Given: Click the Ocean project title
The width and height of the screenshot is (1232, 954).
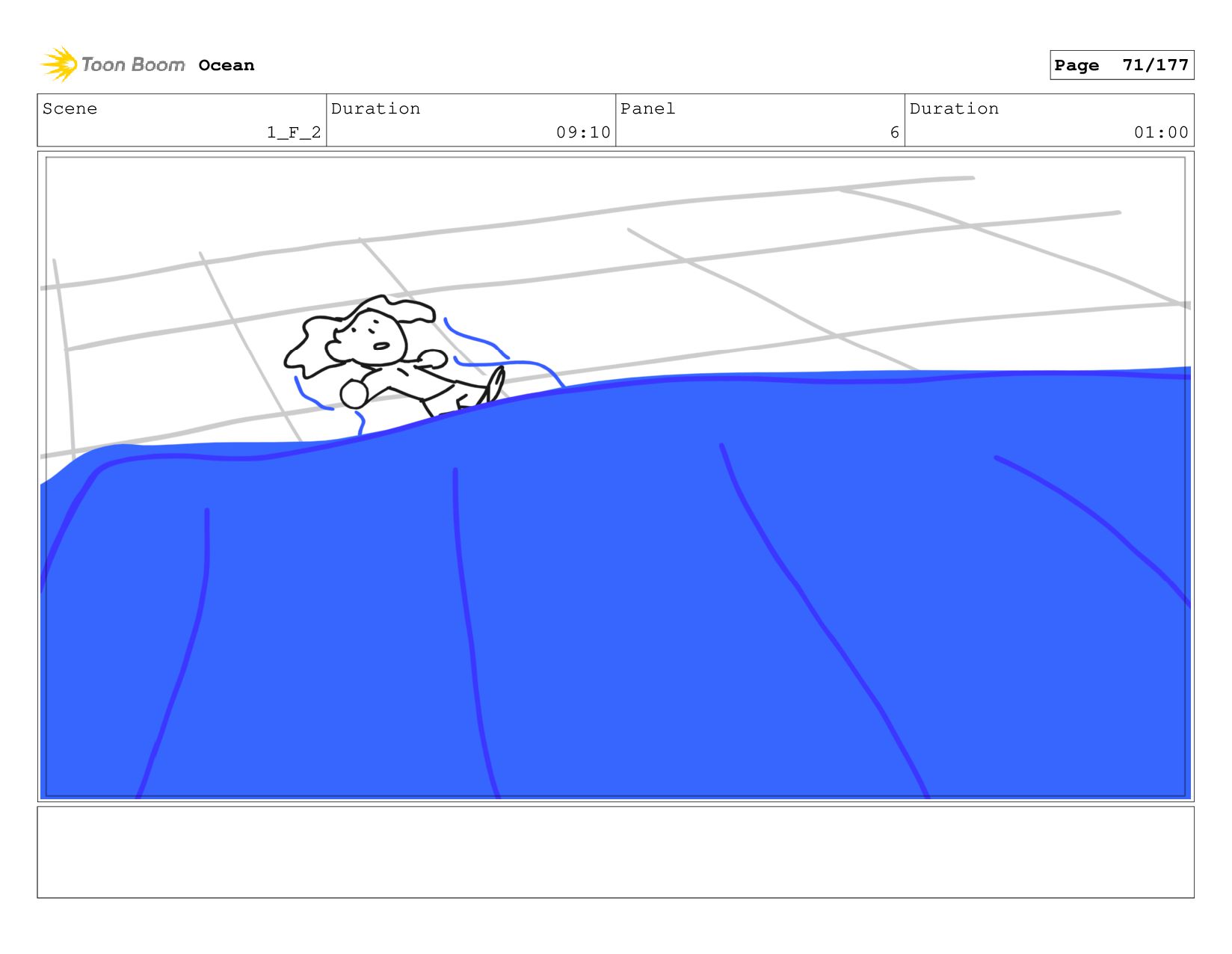Looking at the screenshot, I should pyautogui.click(x=227, y=65).
